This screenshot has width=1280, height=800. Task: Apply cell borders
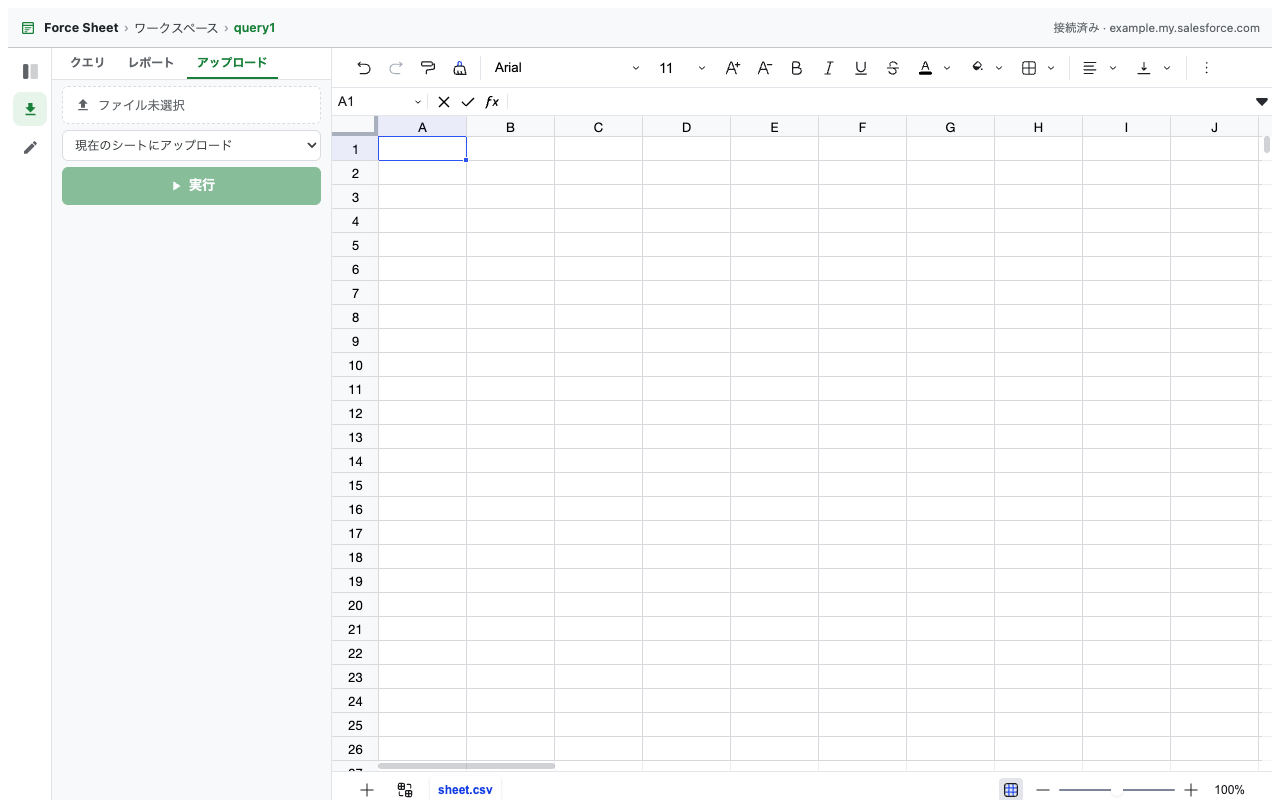pos(1029,68)
